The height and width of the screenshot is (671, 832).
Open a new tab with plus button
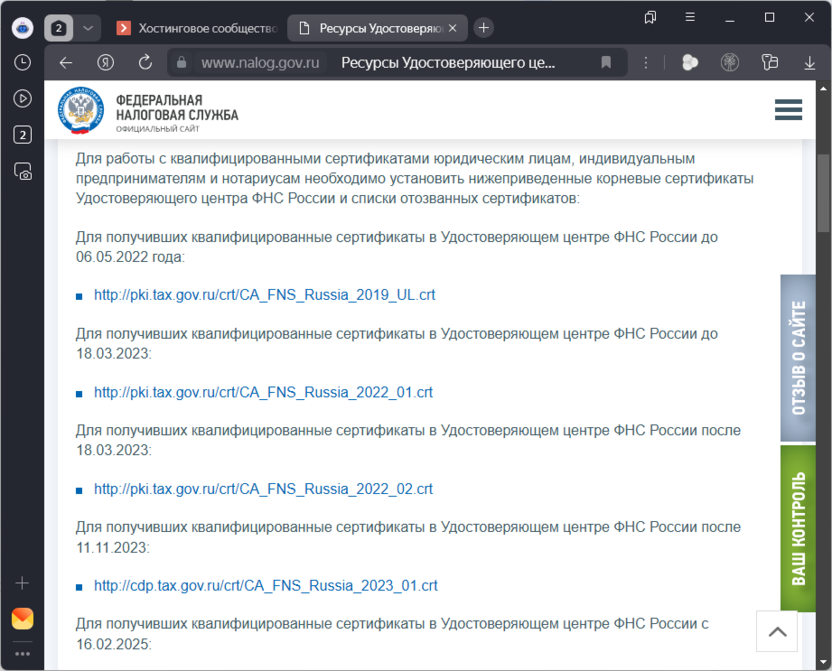click(483, 28)
